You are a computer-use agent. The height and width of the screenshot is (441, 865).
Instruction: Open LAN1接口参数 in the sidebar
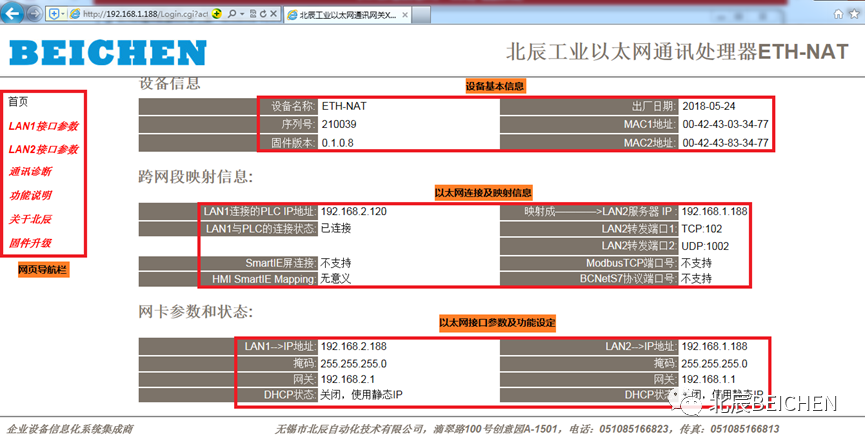coord(44,126)
